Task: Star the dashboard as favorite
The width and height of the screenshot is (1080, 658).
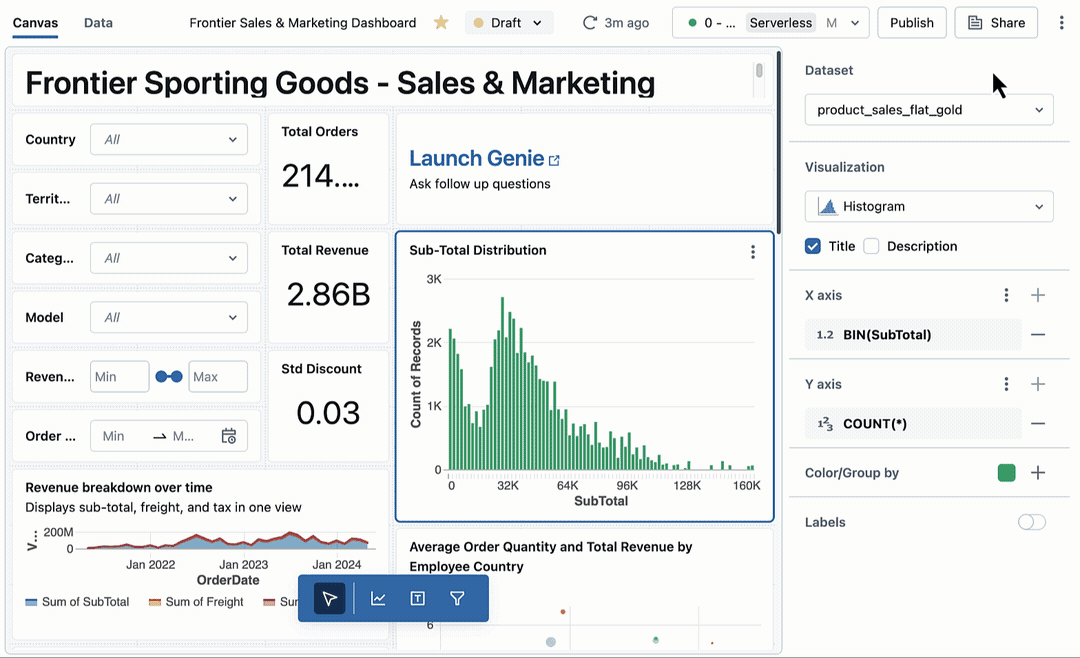Action: 441,23
